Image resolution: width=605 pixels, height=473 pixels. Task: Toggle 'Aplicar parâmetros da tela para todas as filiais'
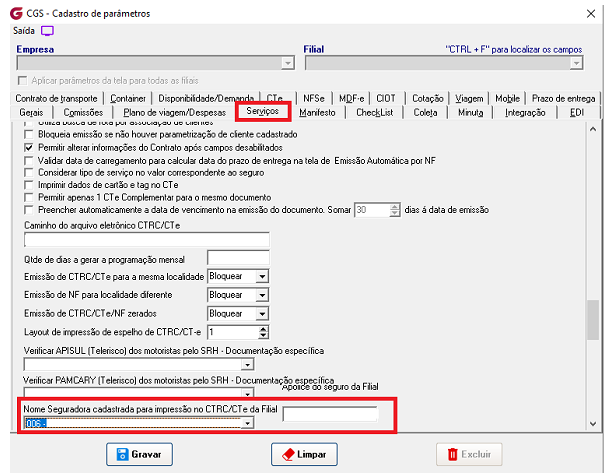23,81
